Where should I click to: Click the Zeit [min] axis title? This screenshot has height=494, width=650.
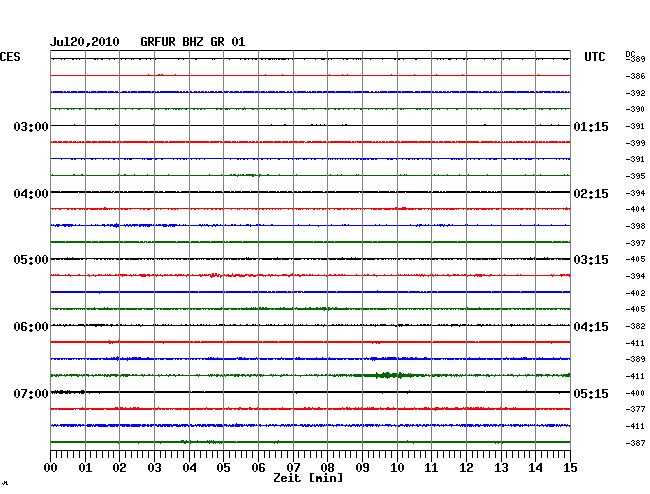pos(308,478)
